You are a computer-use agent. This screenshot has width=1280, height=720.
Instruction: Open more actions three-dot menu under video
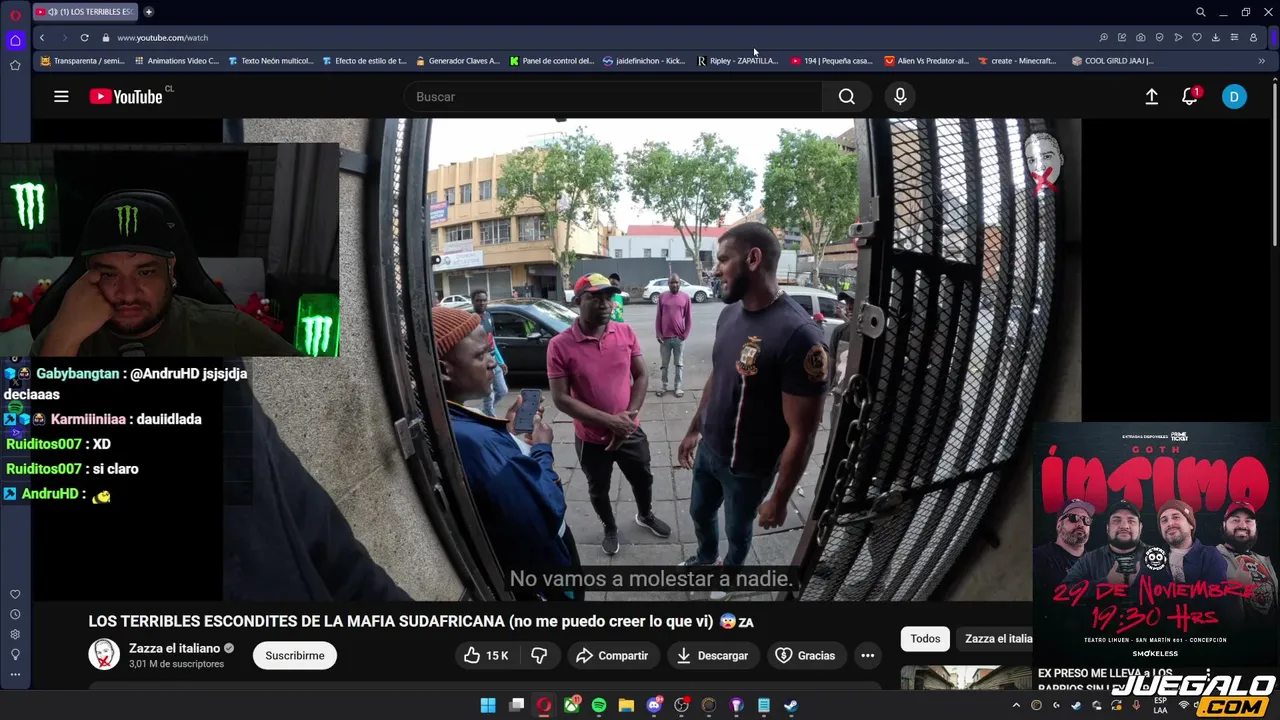click(868, 655)
